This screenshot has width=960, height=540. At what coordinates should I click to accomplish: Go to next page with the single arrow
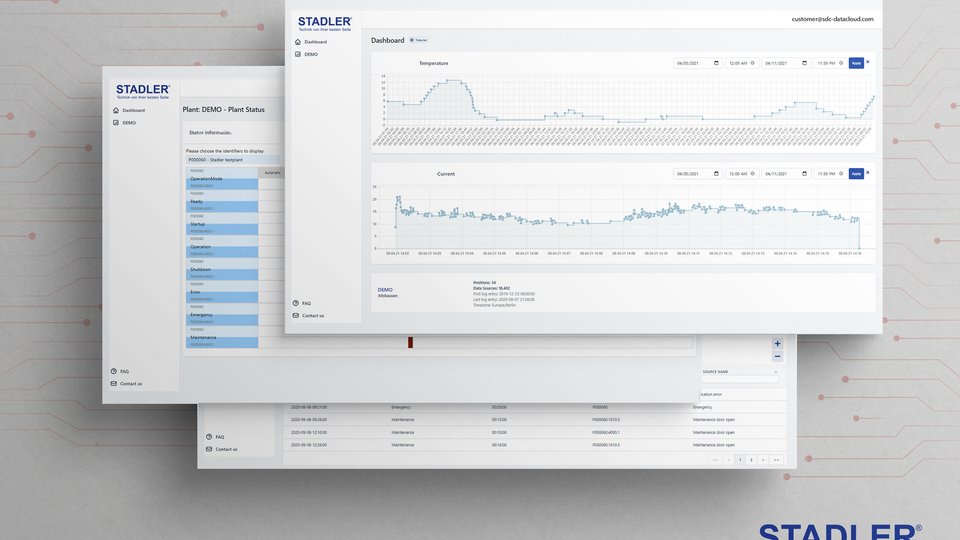763,459
